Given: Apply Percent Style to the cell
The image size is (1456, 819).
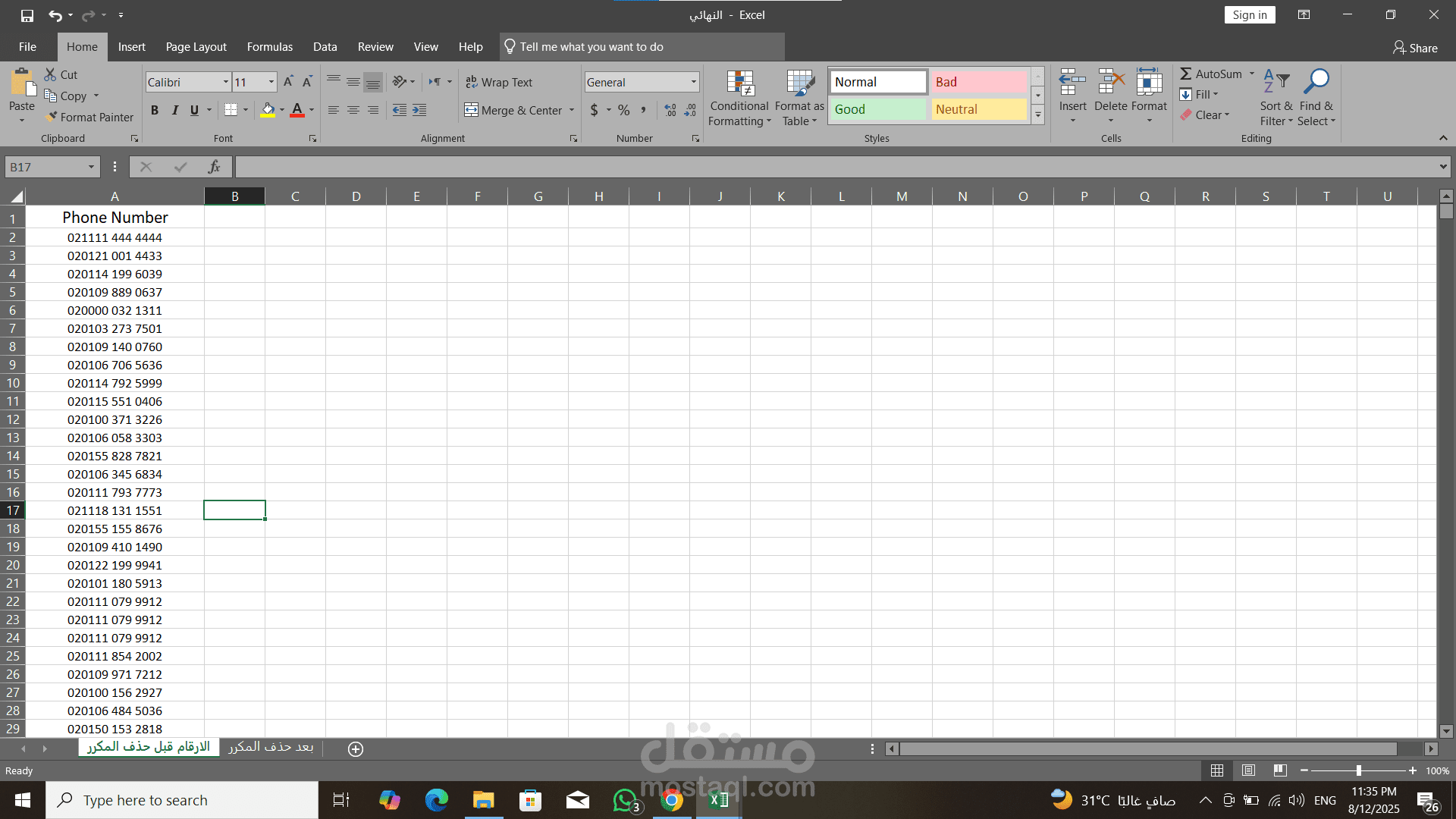Looking at the screenshot, I should 623,110.
